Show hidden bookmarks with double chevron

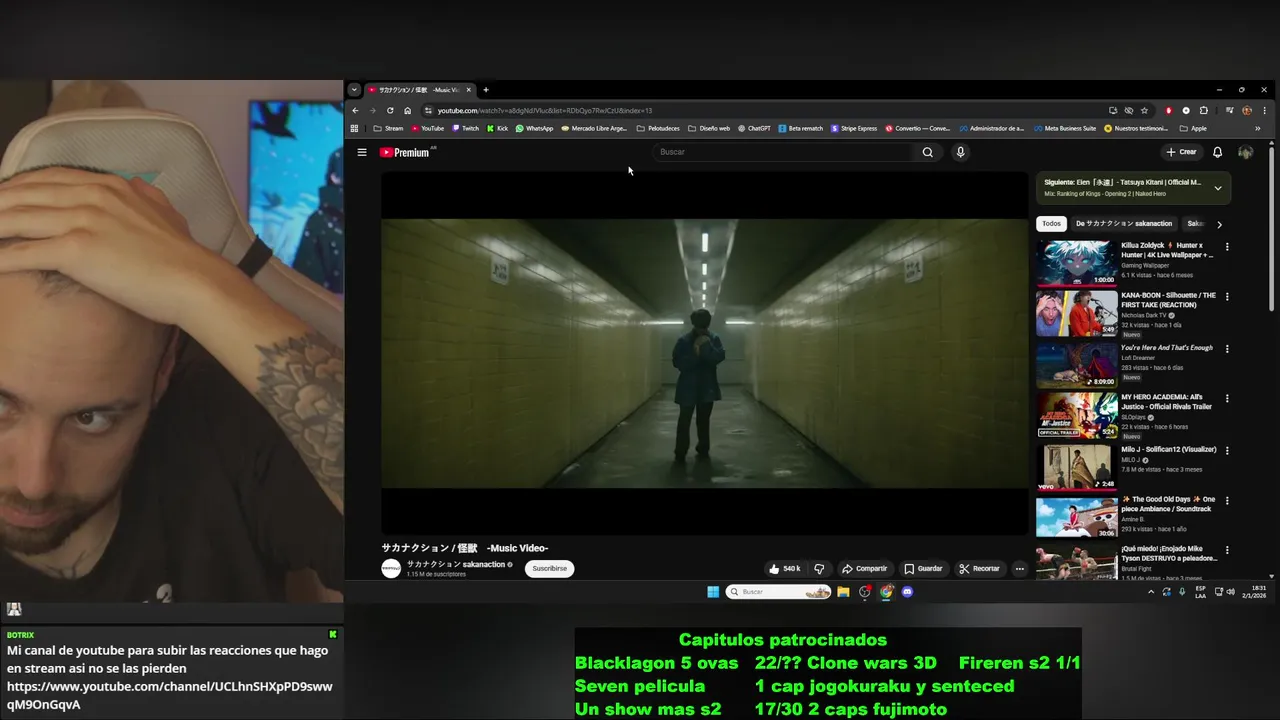[1257, 128]
